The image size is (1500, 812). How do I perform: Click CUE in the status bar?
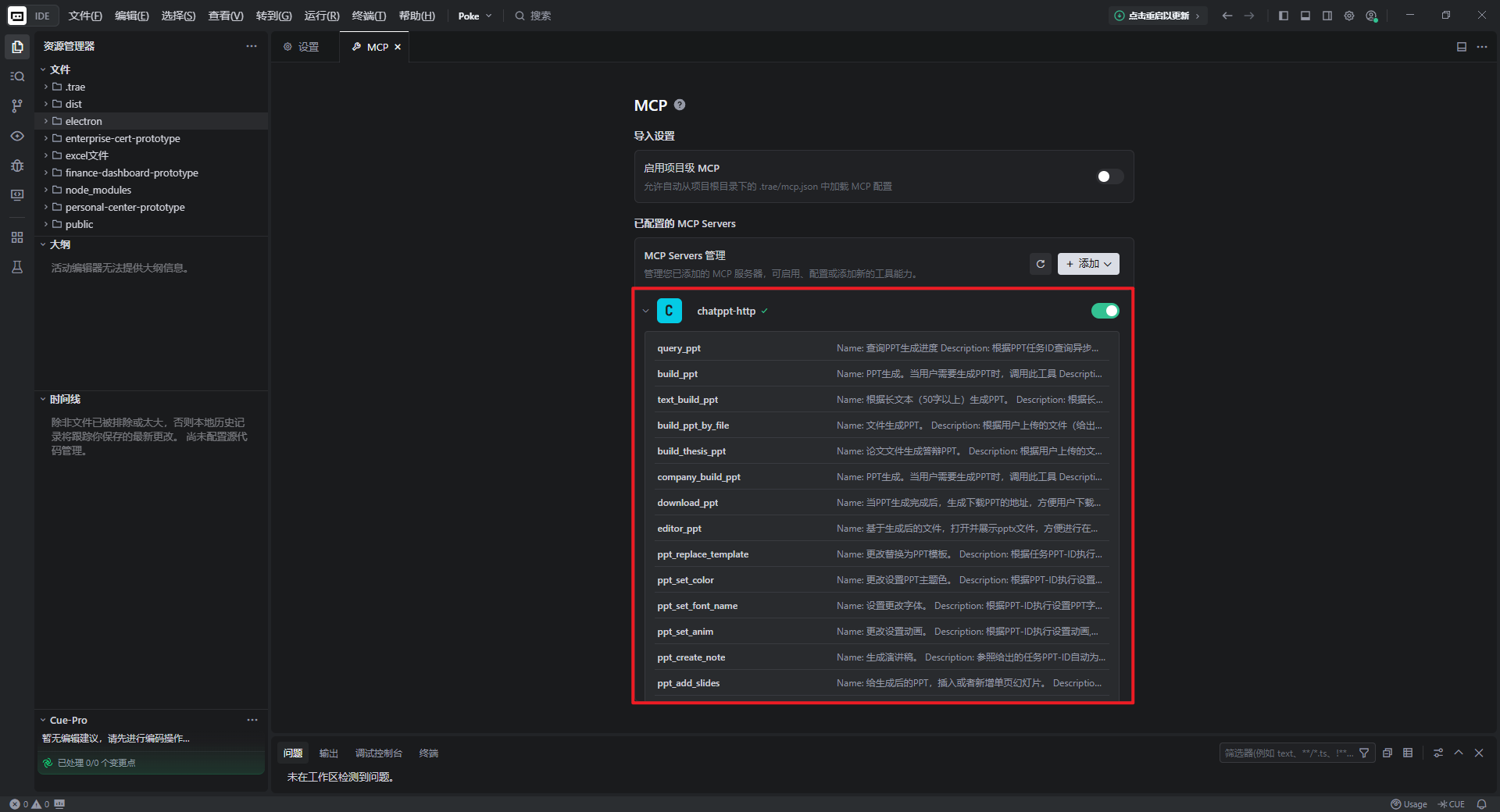[x=1452, y=804]
